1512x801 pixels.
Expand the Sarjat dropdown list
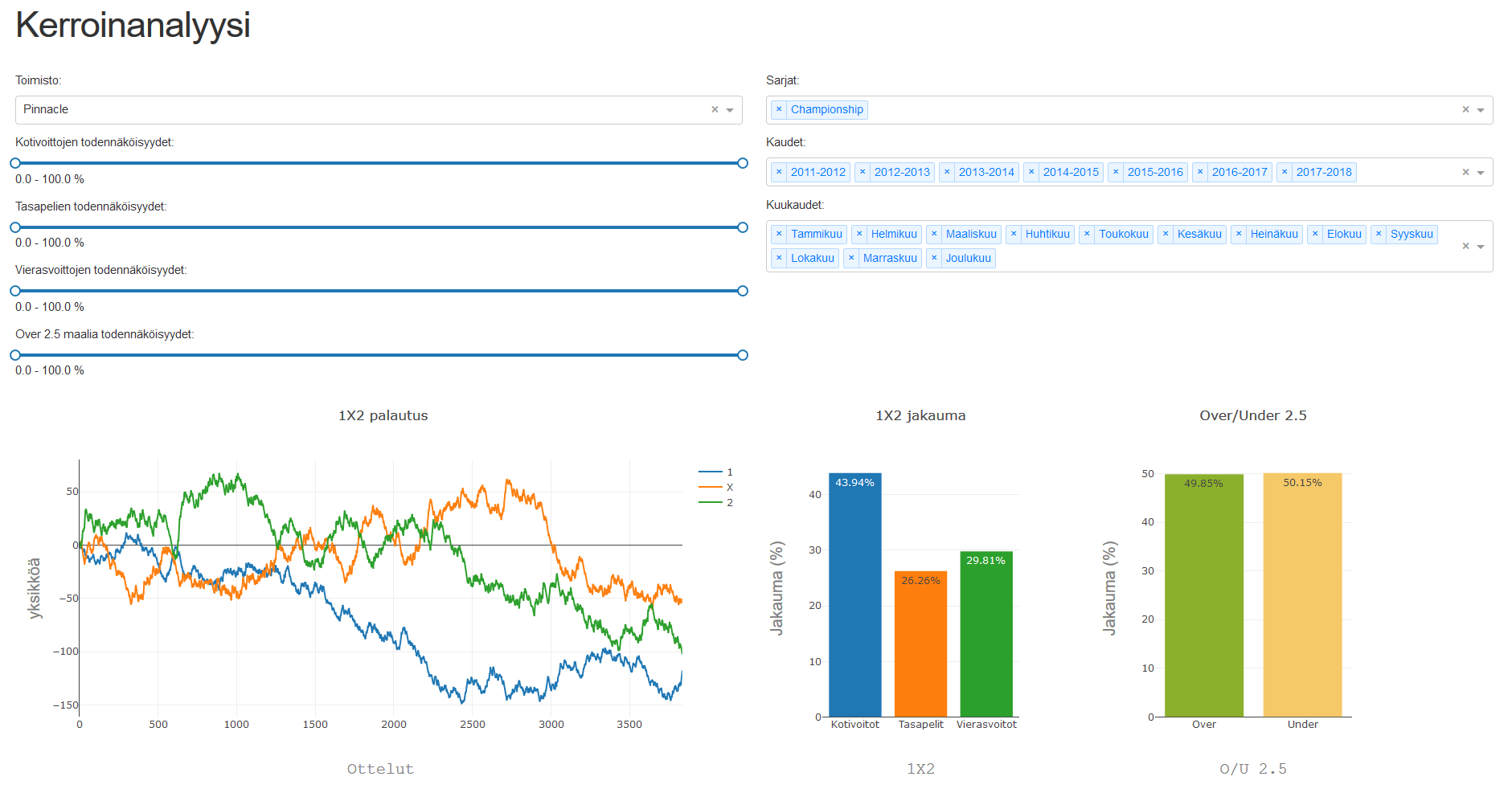[1481, 110]
